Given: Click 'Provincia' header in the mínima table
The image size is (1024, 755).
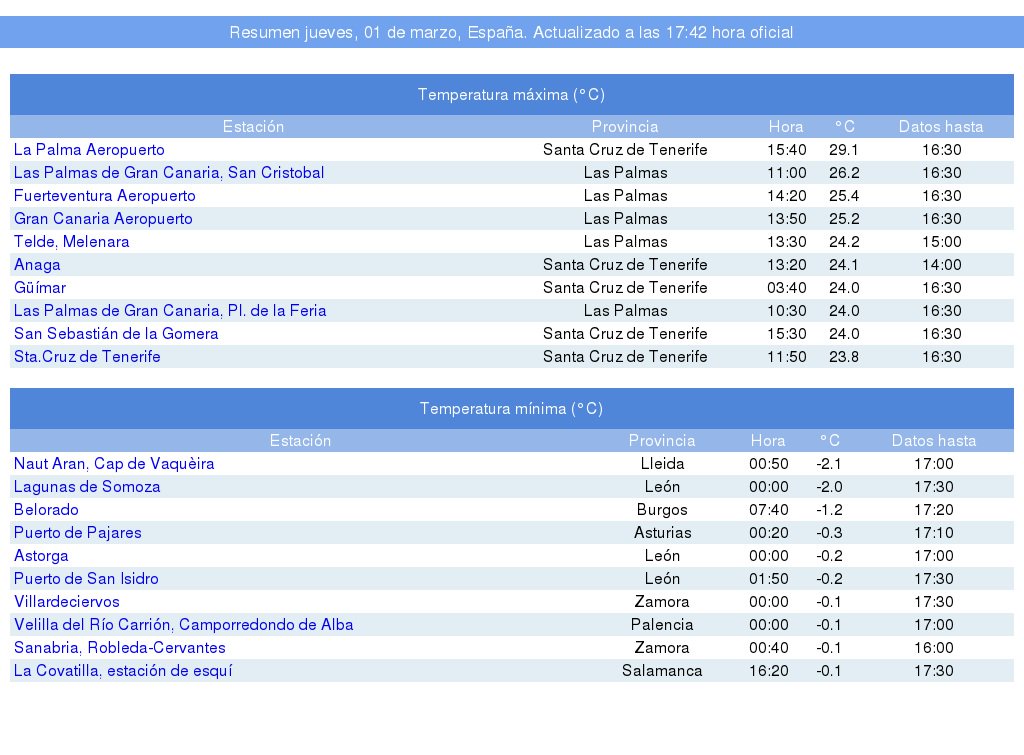Looking at the screenshot, I should click(x=662, y=441).
